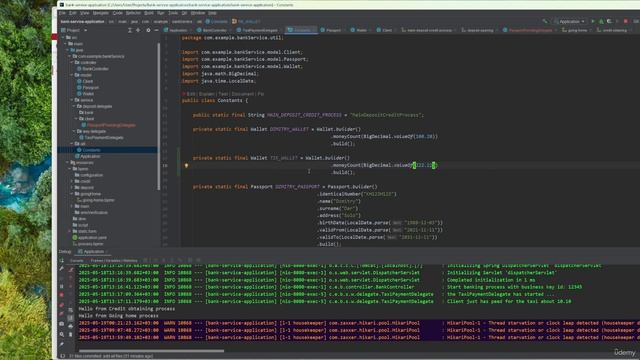Open the Edit menu
Viewport: 640px width, 360px height.
[x=73, y=13]
